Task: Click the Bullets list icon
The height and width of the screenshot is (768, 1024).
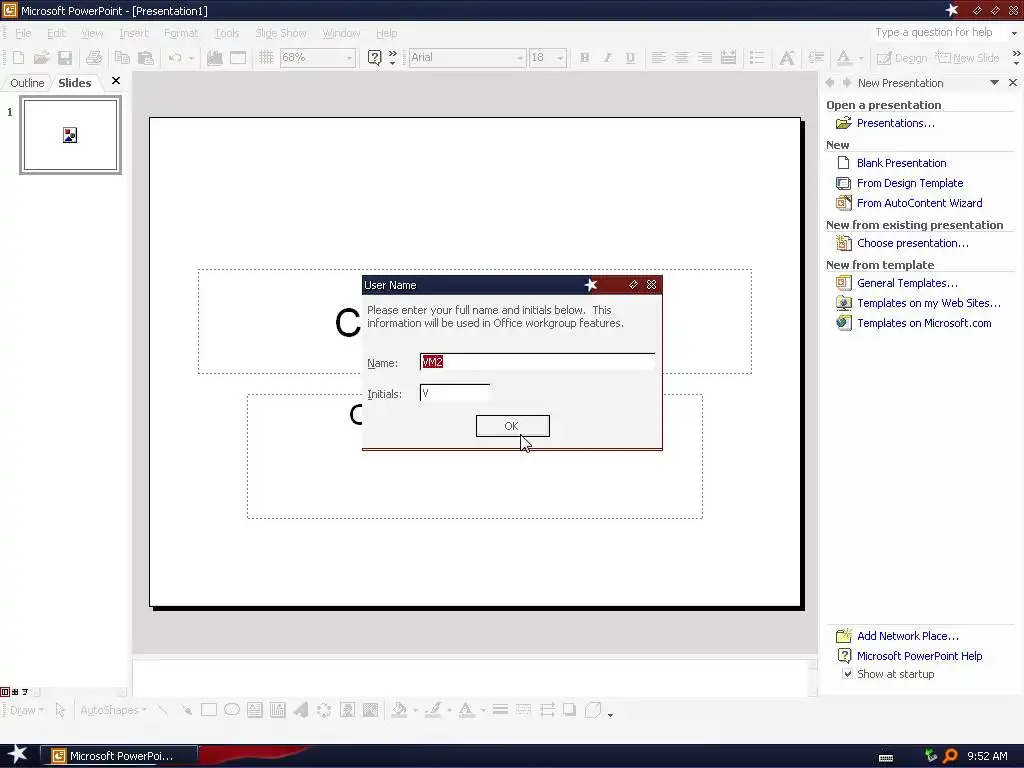Action: tap(757, 57)
